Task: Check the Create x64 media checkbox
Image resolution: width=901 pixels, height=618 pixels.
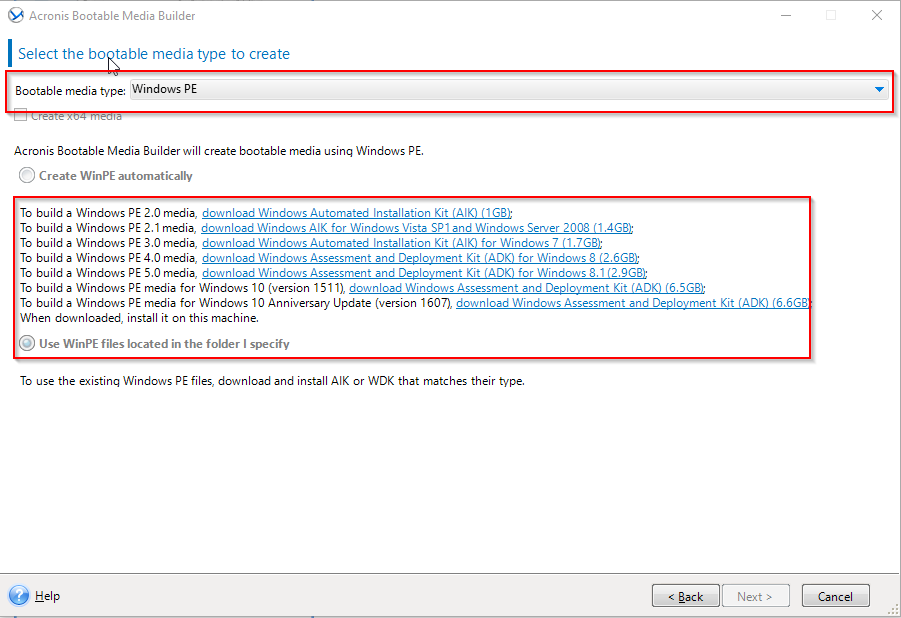Action: 21,116
